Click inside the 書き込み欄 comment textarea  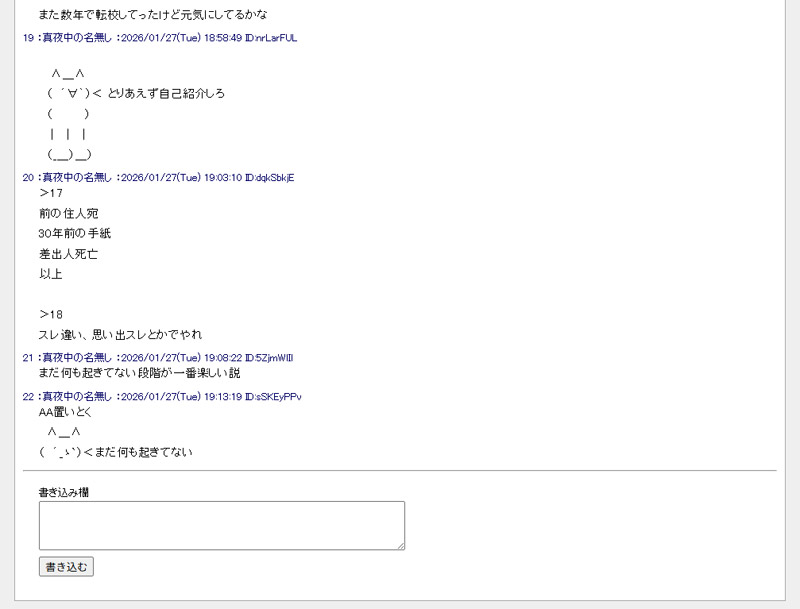pyautogui.click(x=220, y=524)
